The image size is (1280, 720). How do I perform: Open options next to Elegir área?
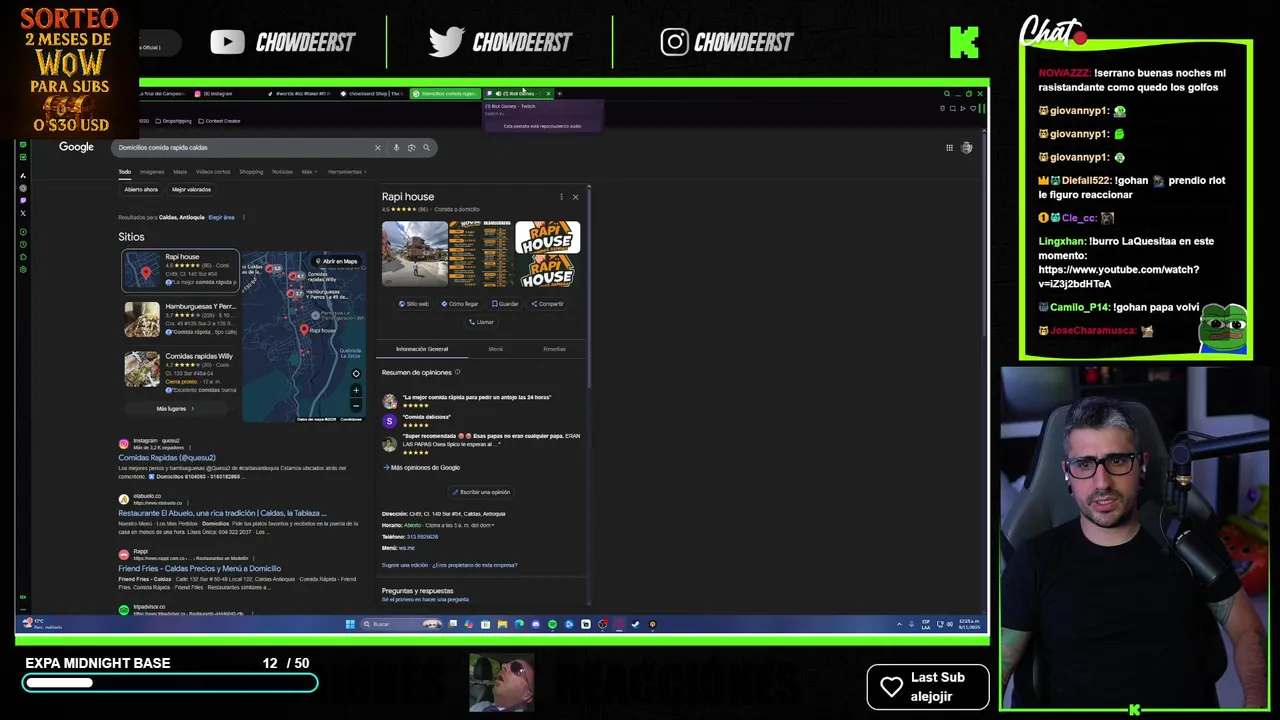243,217
